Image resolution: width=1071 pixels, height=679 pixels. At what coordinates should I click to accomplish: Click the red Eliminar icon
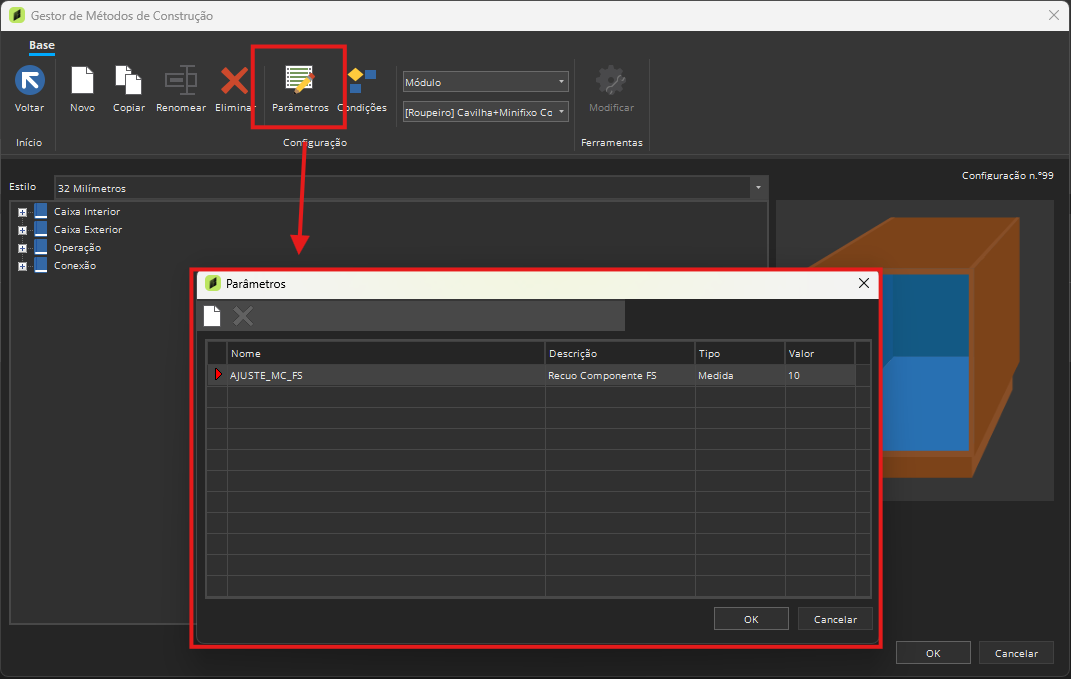234,81
